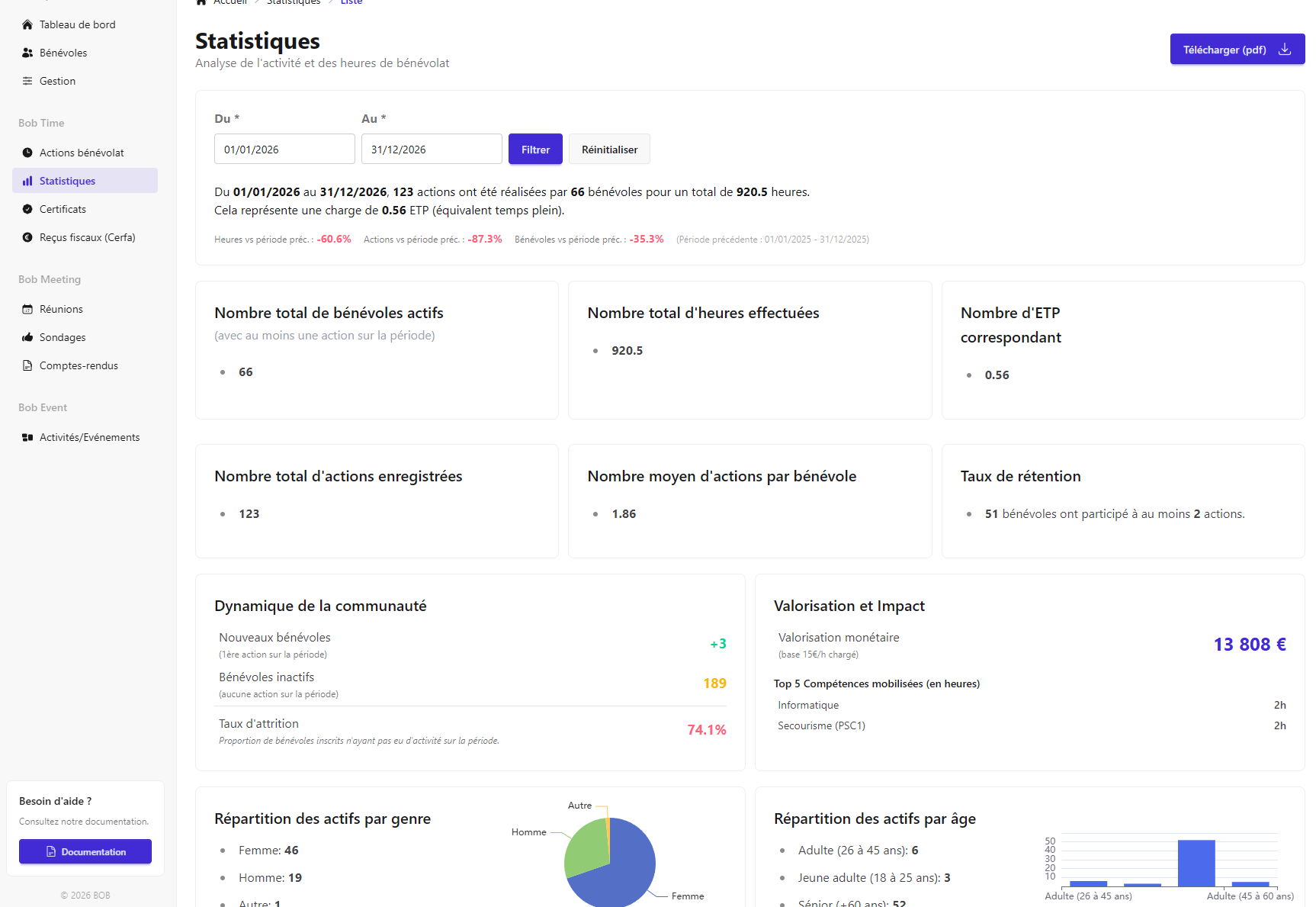Navigate to Sondages
The image size is (1316, 907).
pyautogui.click(x=85, y=337)
